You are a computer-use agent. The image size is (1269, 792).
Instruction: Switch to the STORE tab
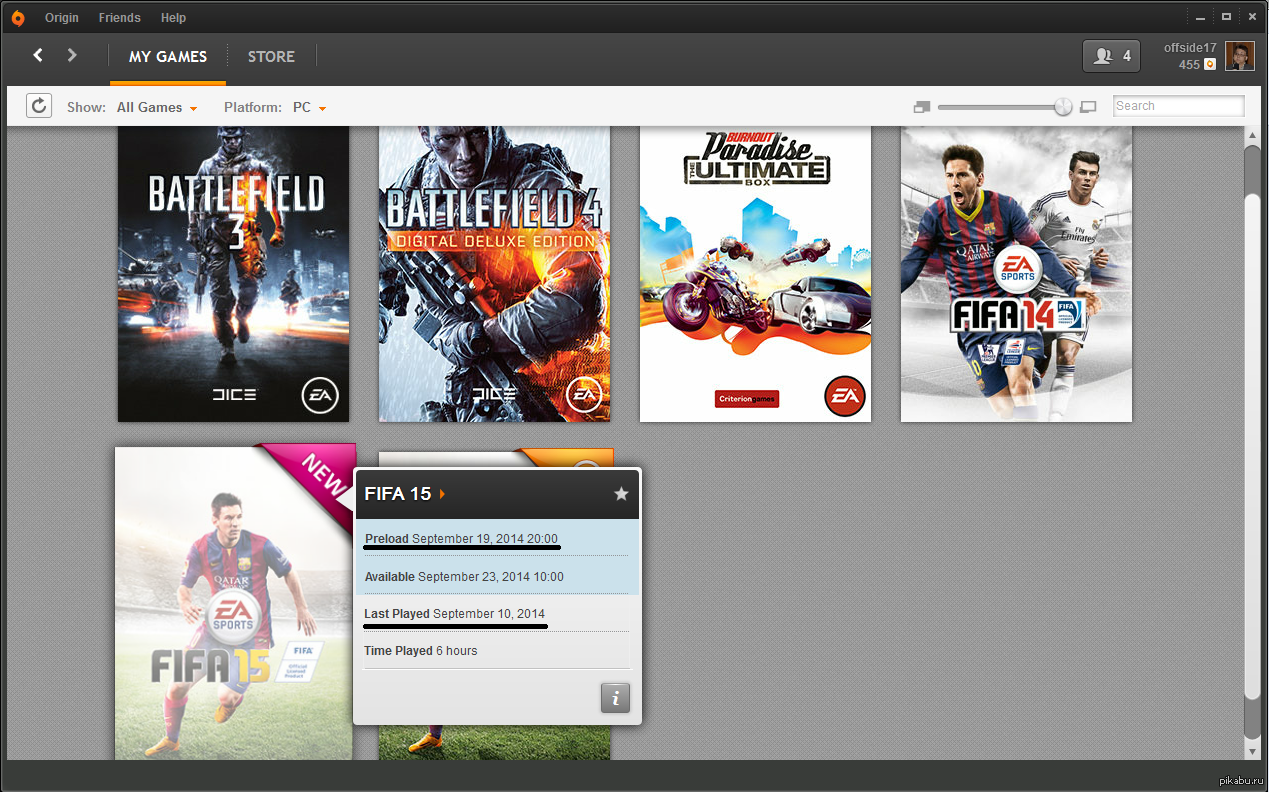tap(271, 57)
